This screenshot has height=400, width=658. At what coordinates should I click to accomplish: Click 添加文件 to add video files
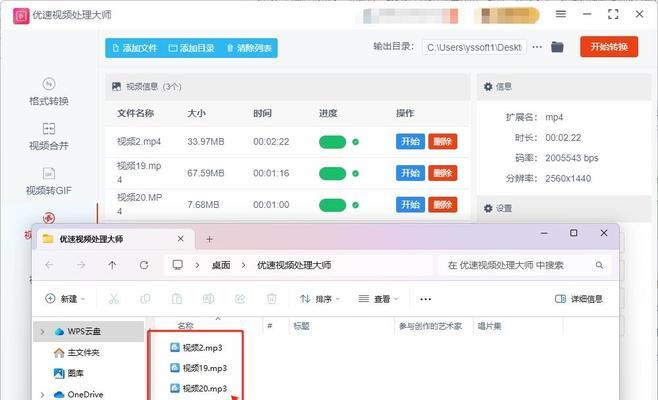[135, 48]
